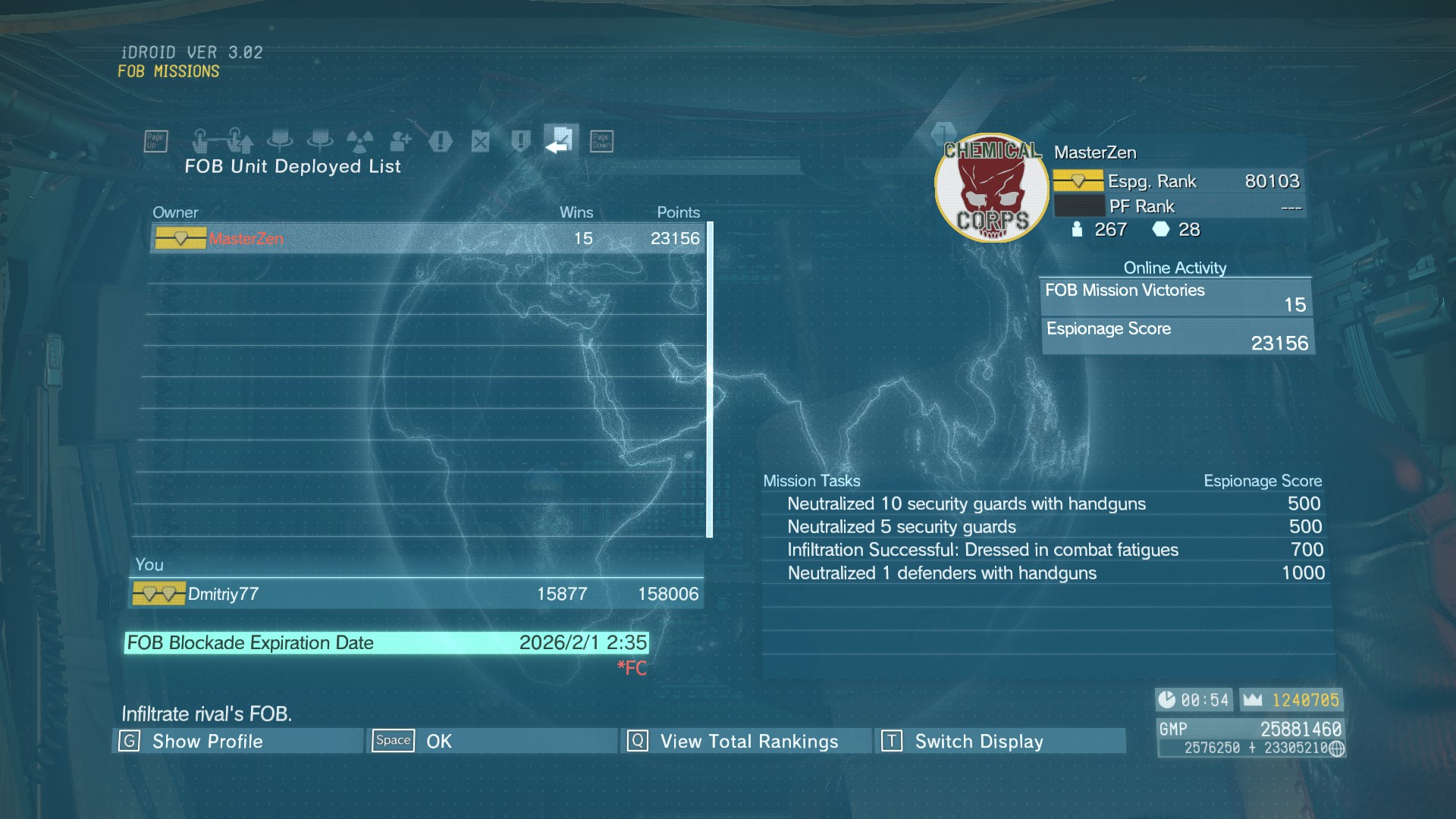Screen dimensions: 1456x819
Task: Select the shield exclamation tab icon
Action: [521, 141]
